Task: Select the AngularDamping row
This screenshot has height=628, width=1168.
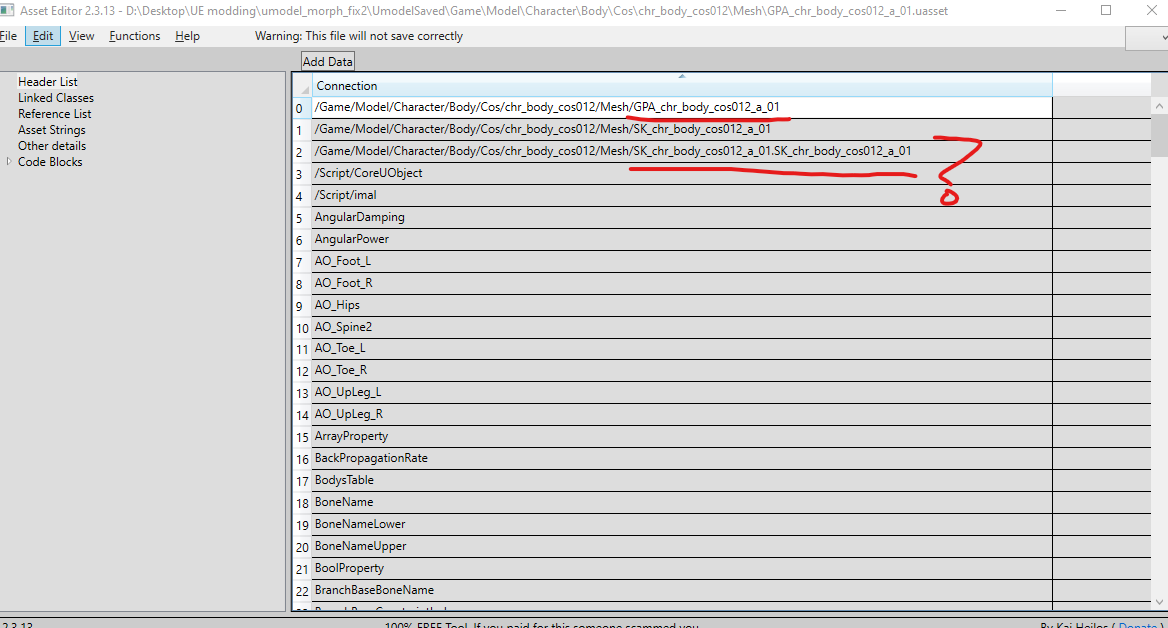Action: pos(682,218)
